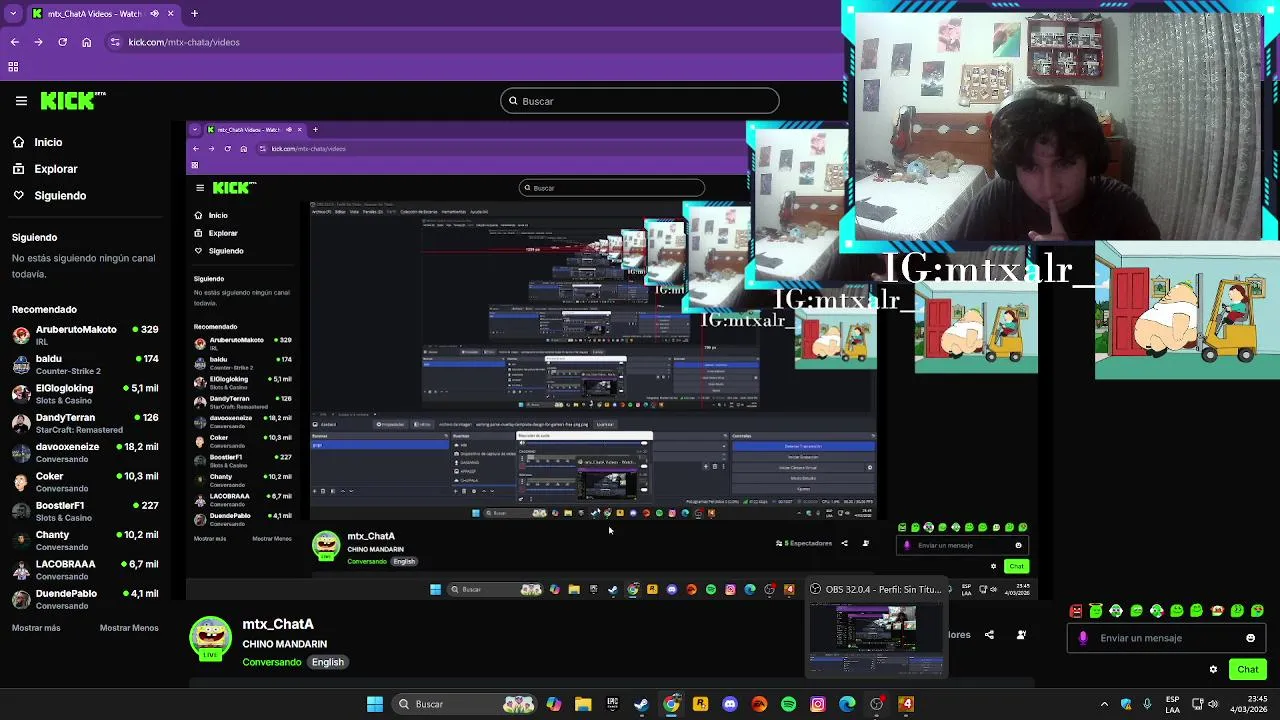Select the Conversando category link

271,662
